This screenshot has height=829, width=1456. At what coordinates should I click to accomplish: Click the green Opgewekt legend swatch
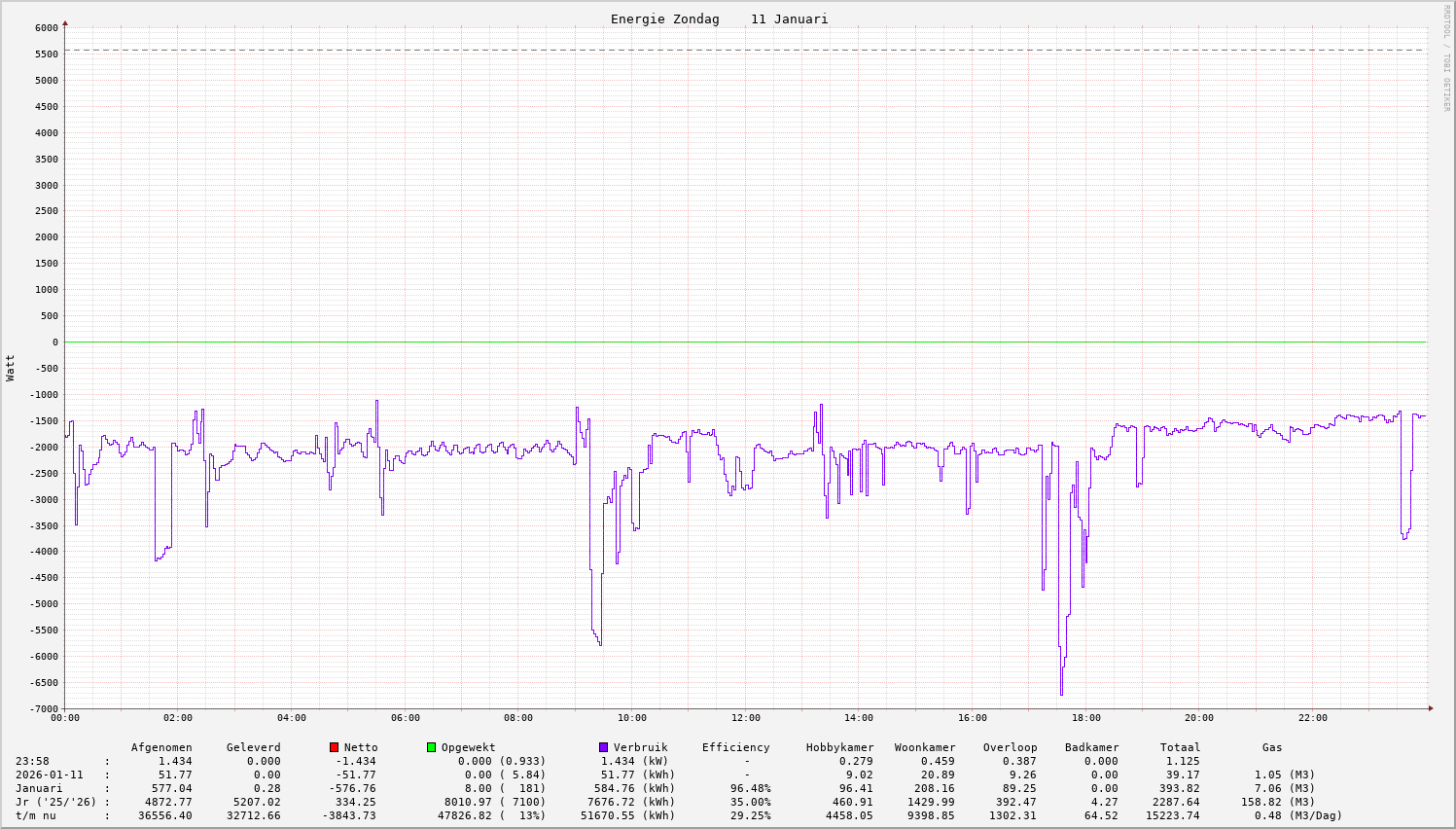431,747
